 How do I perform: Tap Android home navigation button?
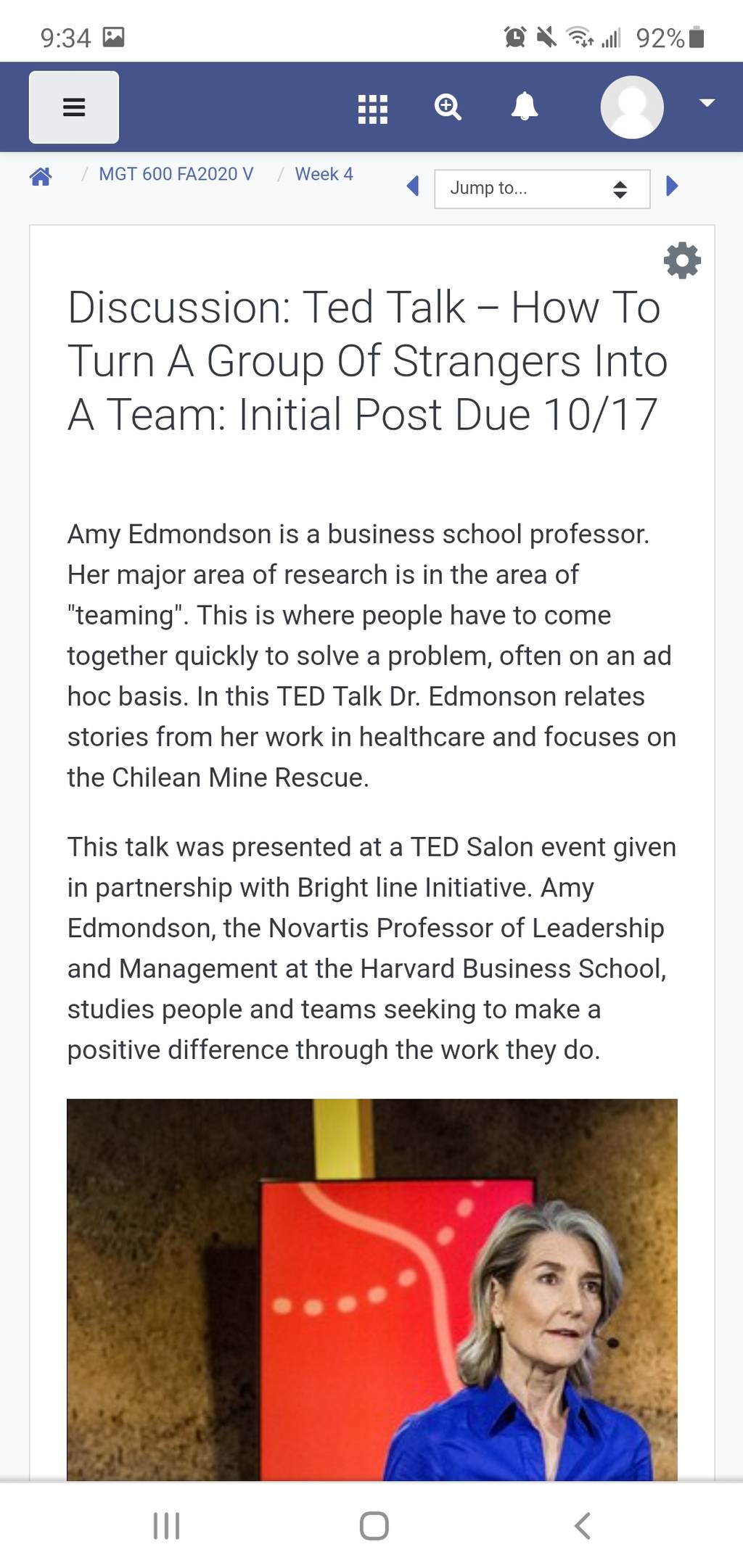[x=374, y=1526]
